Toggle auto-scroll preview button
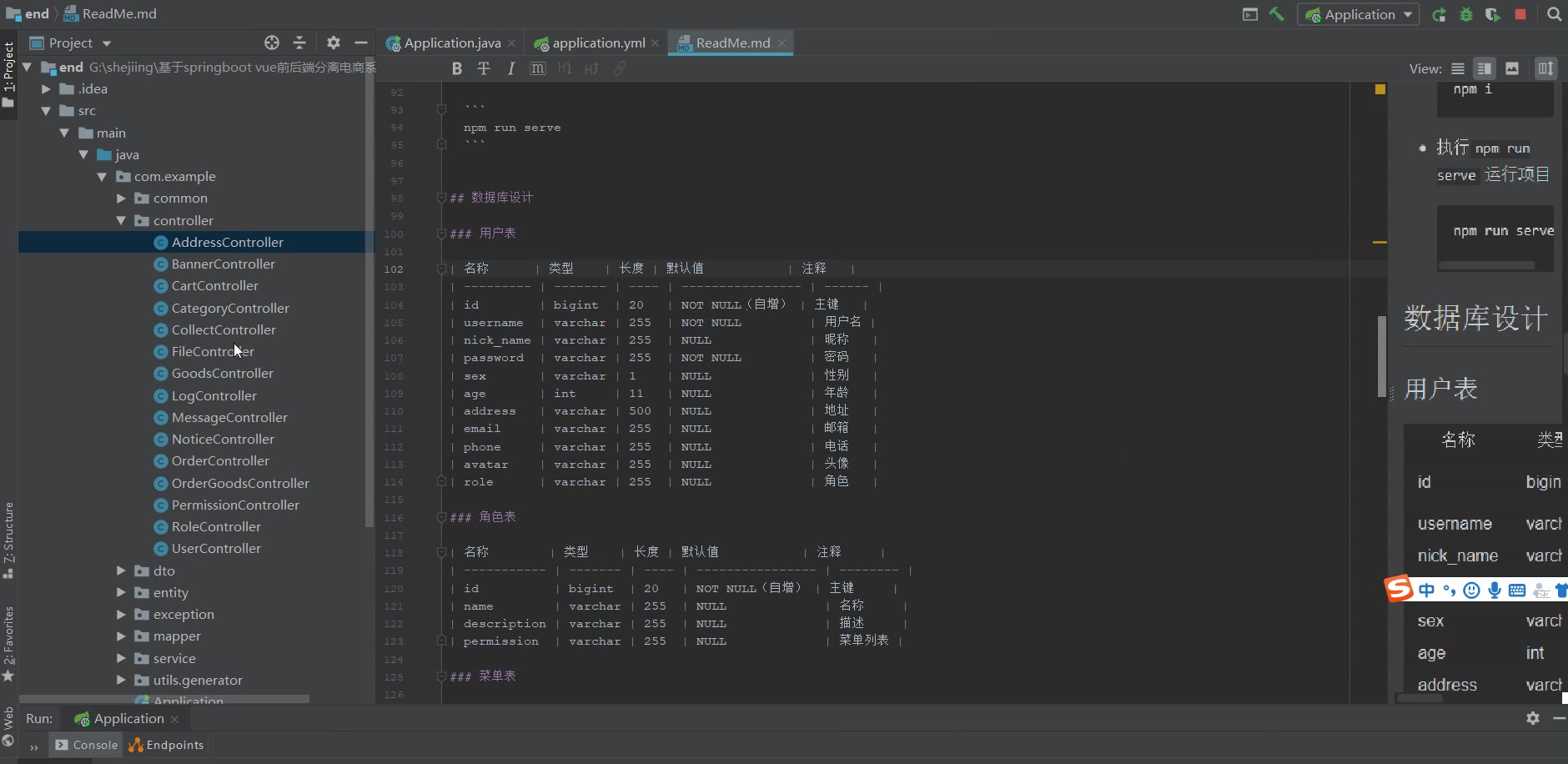The height and width of the screenshot is (764, 1568). 1545,68
